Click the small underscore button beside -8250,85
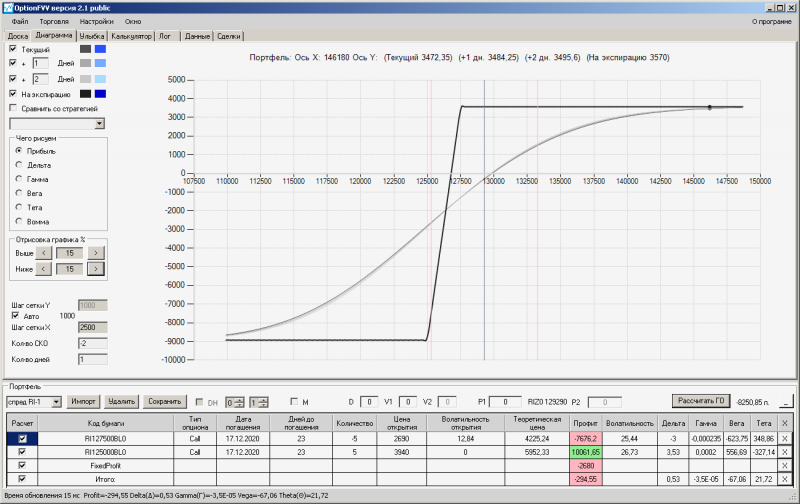Viewport: 800px width, 504px height. pyautogui.click(x=786, y=402)
